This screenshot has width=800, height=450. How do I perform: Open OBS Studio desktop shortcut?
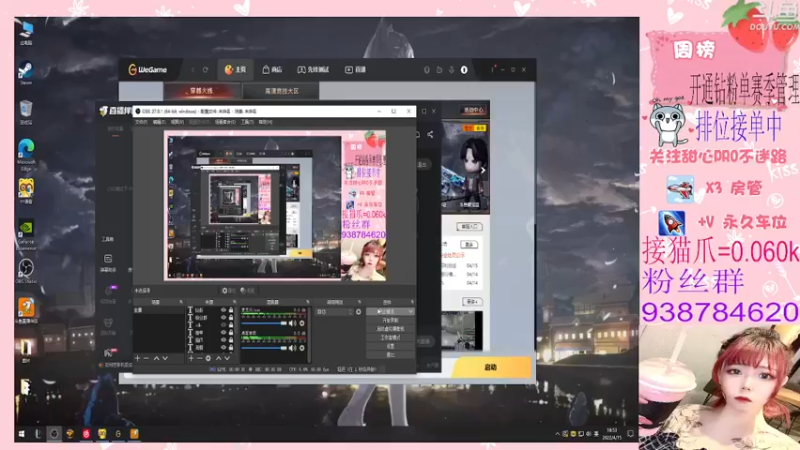(26, 270)
